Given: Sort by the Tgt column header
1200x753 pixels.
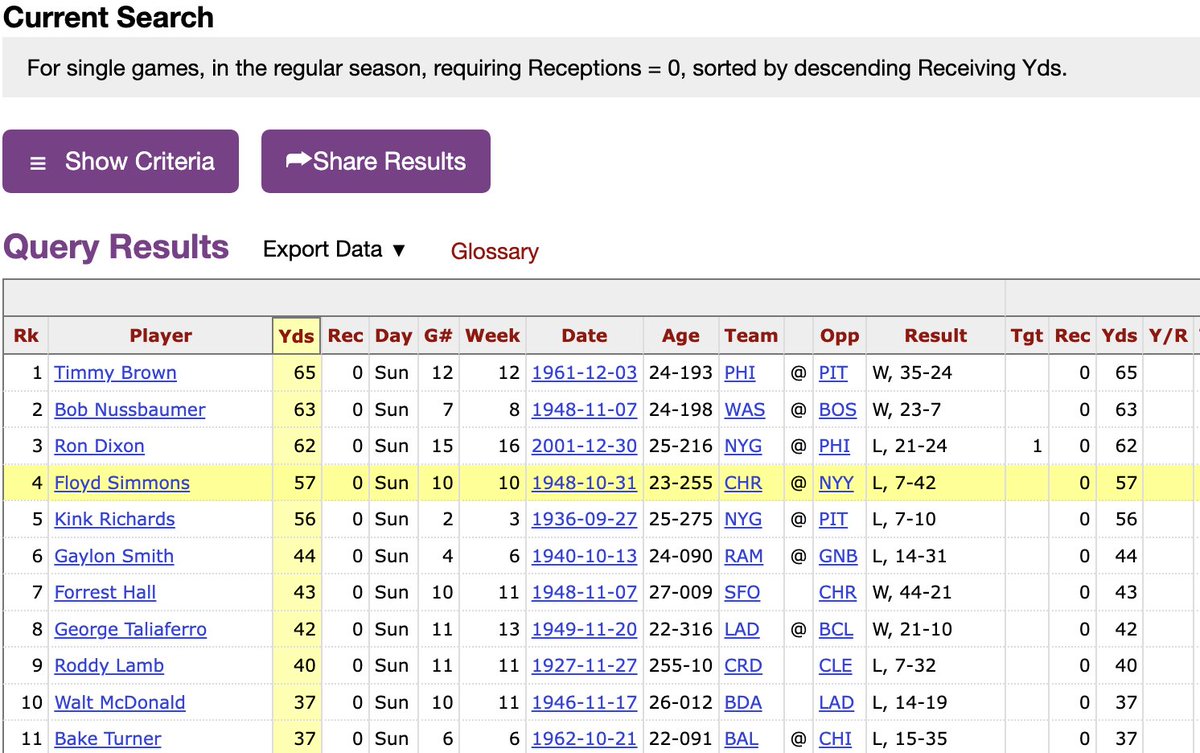Looking at the screenshot, I should [x=1027, y=336].
